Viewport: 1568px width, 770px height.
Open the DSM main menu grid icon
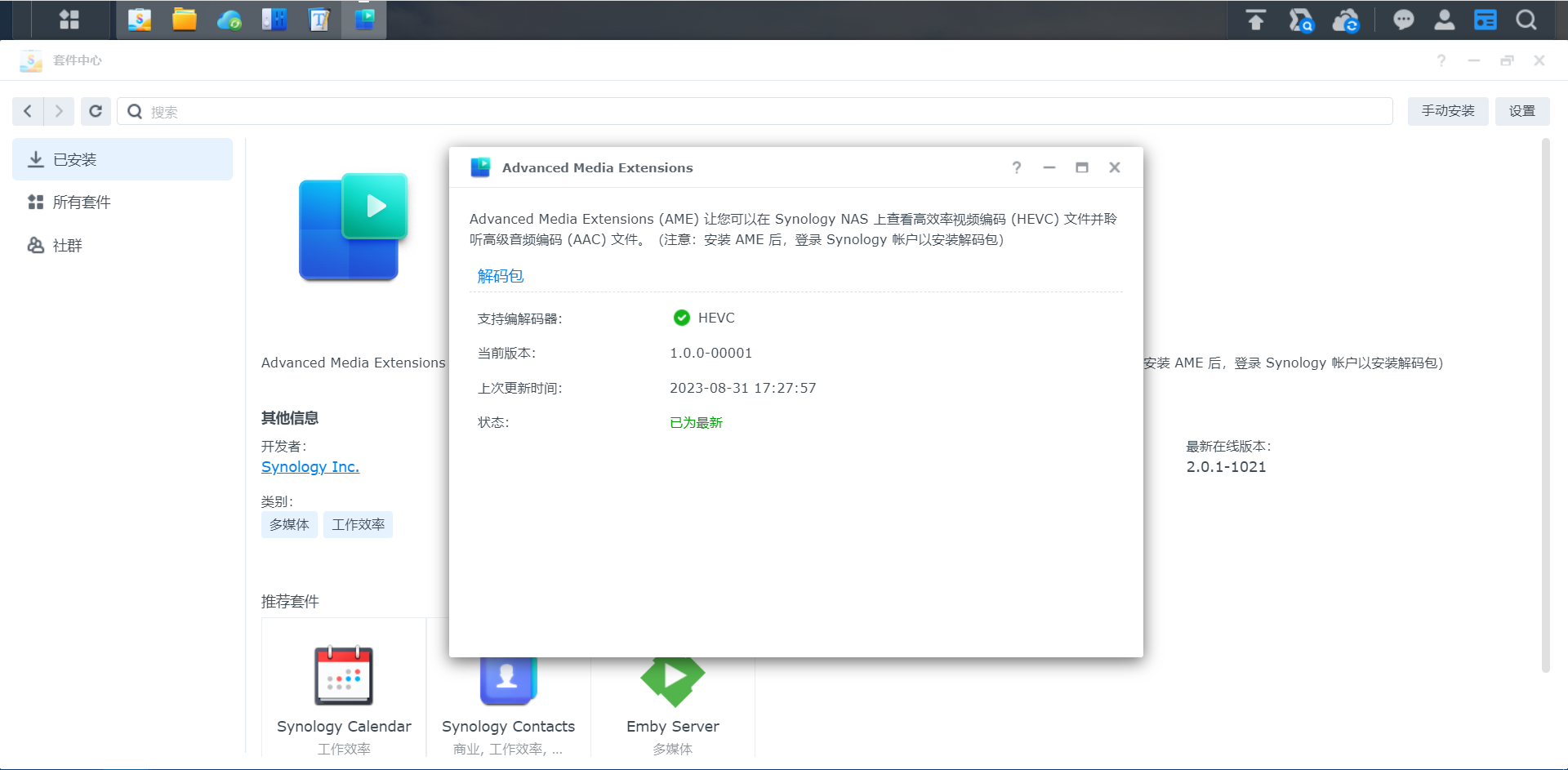(x=69, y=20)
